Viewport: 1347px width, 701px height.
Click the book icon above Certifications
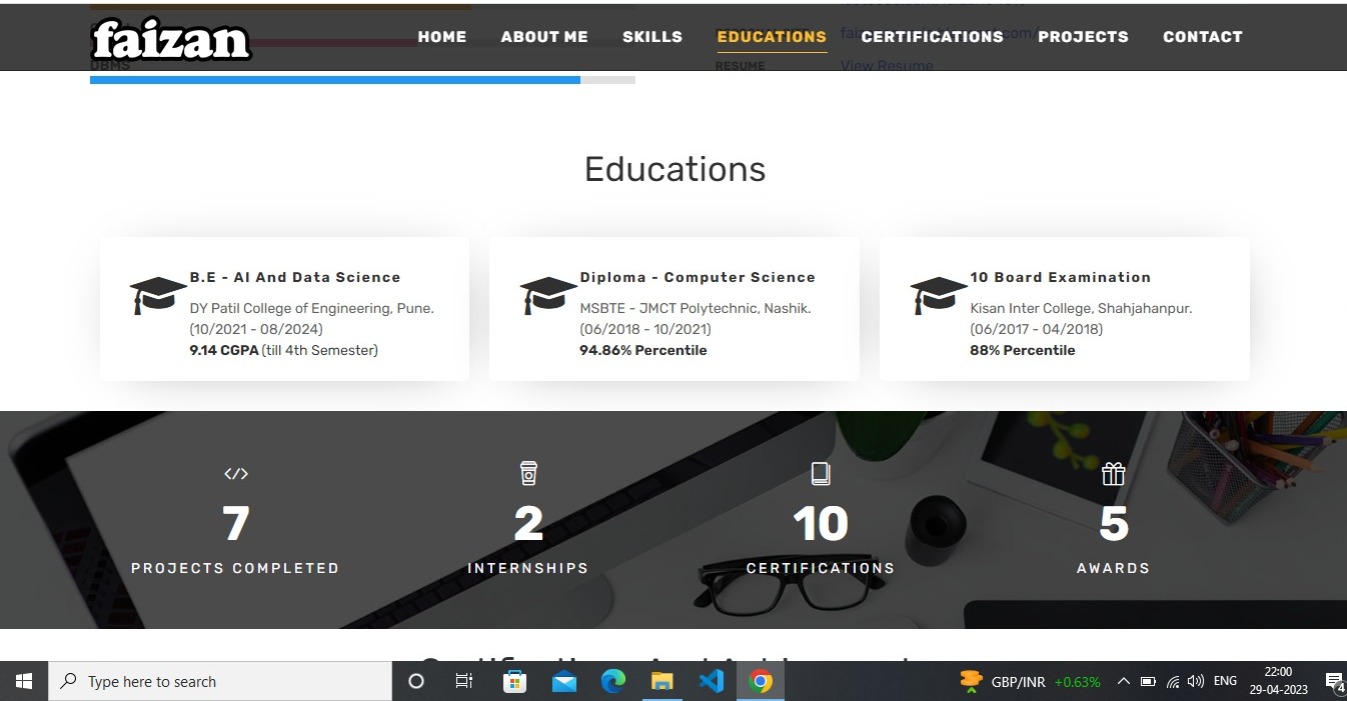click(x=820, y=473)
